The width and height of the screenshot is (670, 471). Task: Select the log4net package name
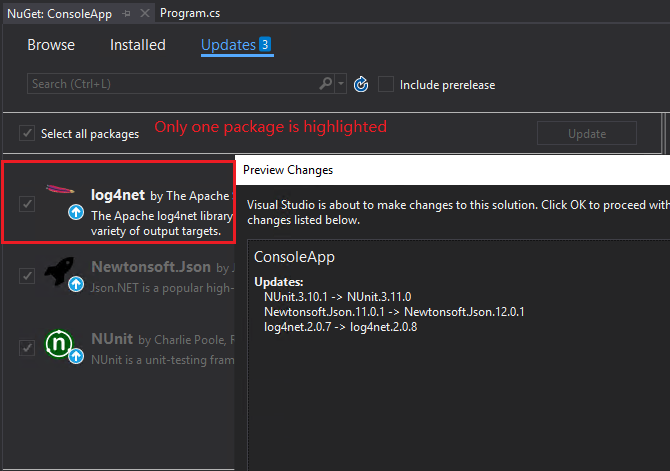click(x=118, y=195)
